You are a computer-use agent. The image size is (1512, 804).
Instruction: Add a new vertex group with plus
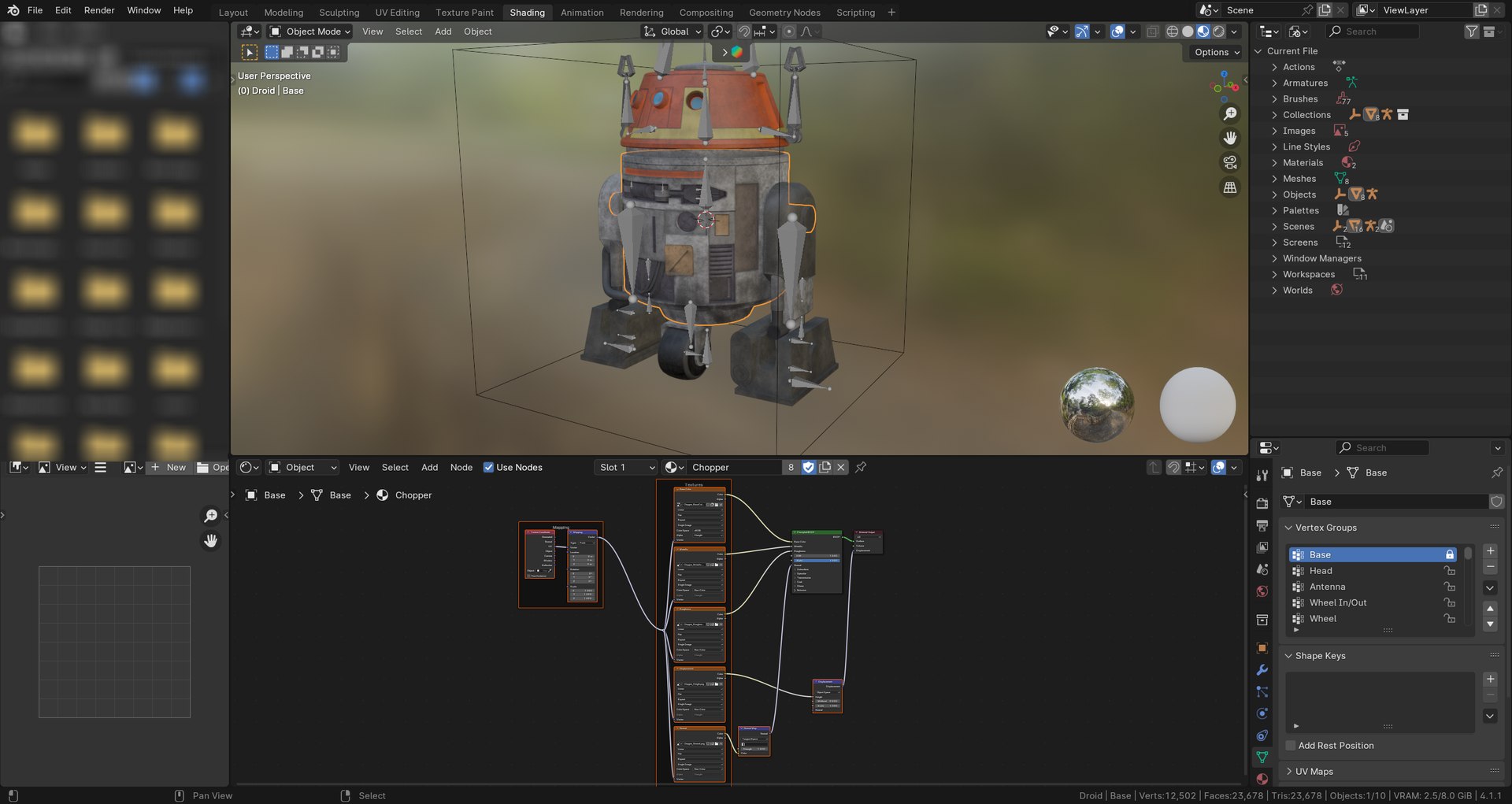pyautogui.click(x=1490, y=551)
